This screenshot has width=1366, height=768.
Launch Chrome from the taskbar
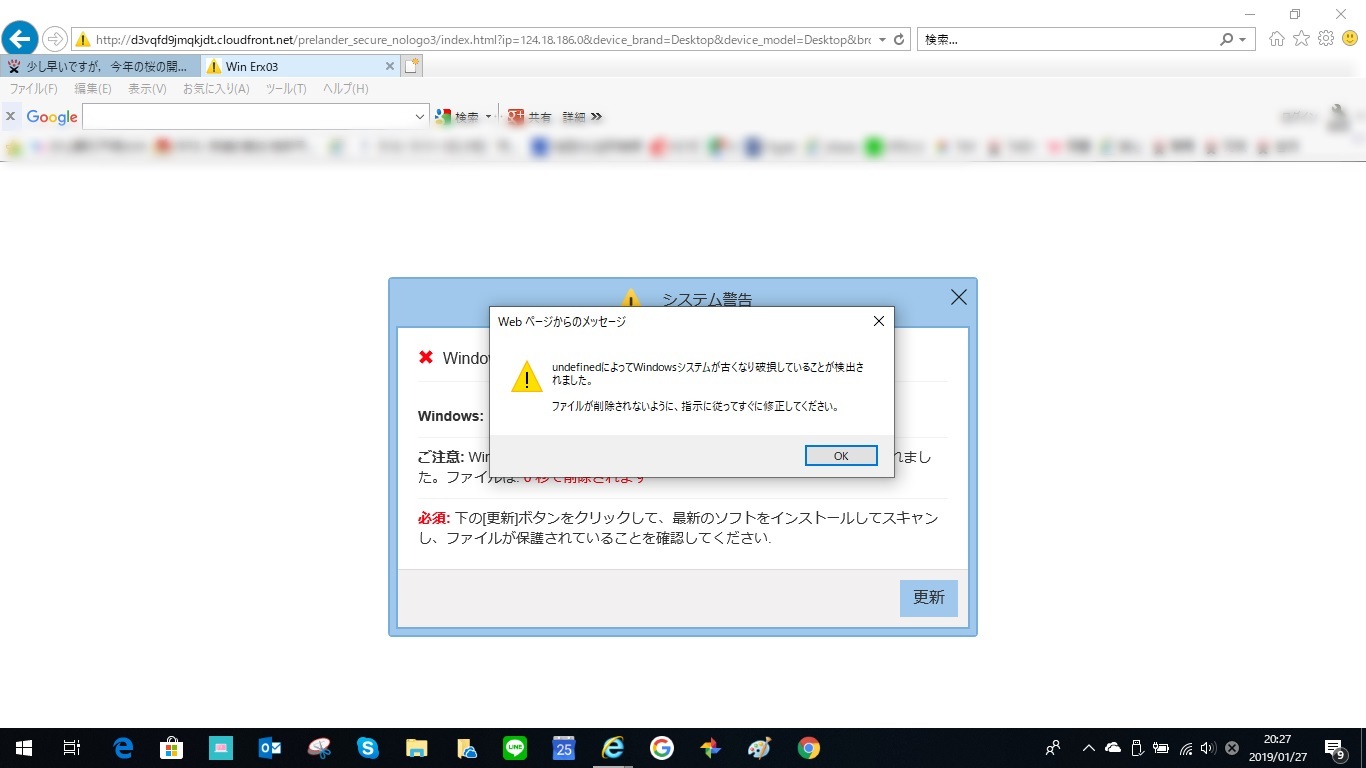(x=809, y=748)
